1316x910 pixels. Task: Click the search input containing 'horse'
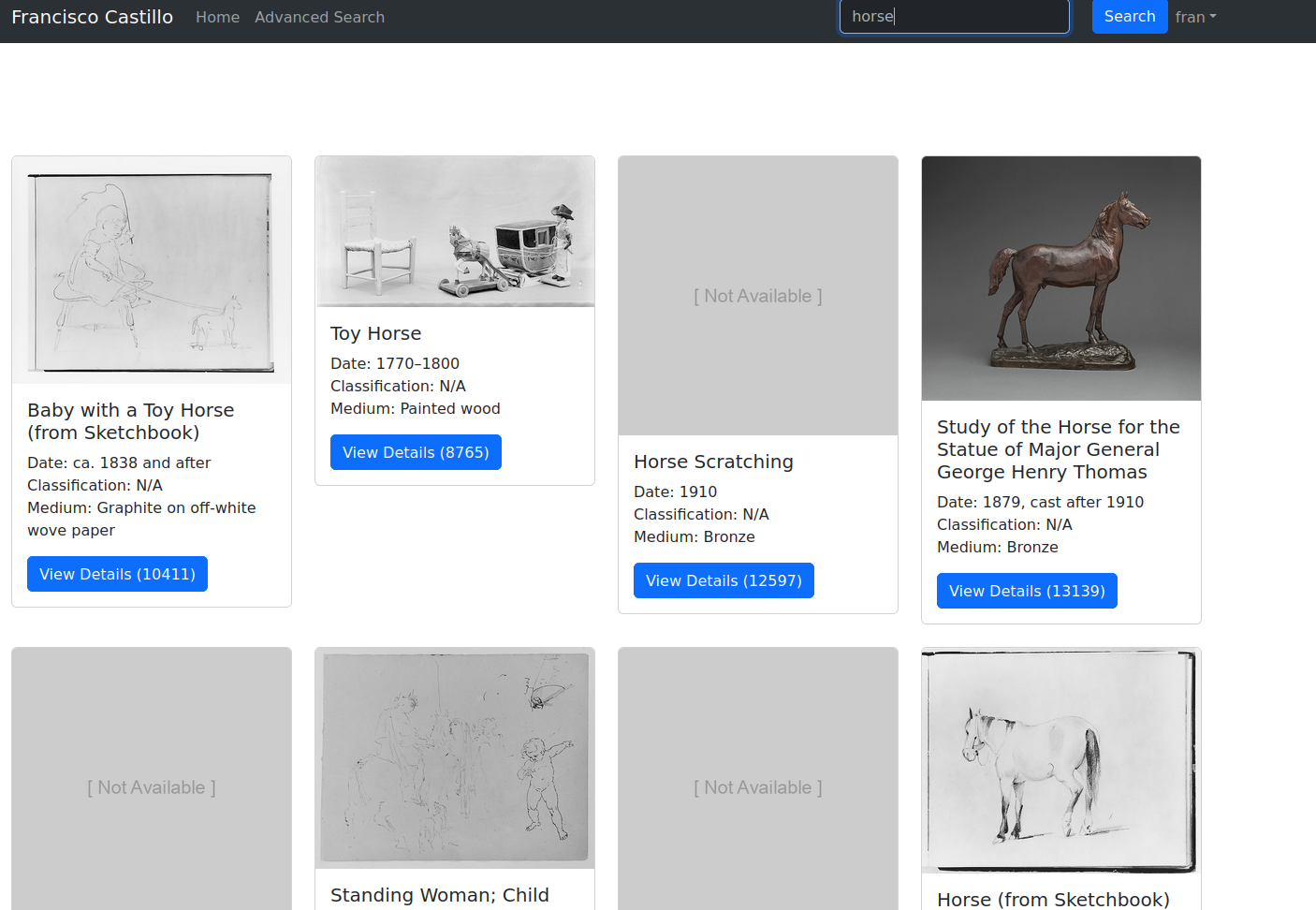pyautogui.click(x=954, y=17)
